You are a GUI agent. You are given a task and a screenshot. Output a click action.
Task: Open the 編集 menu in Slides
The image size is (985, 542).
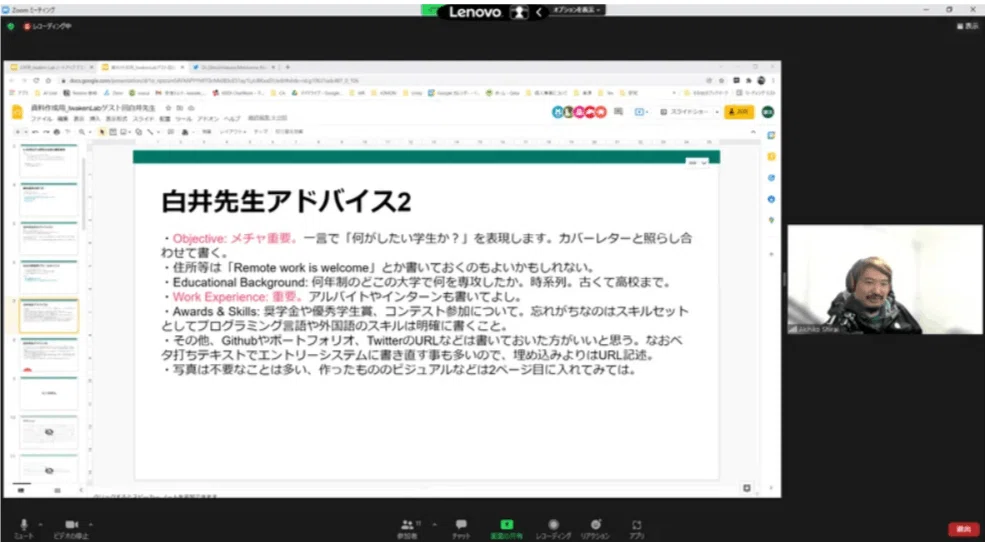63,119
